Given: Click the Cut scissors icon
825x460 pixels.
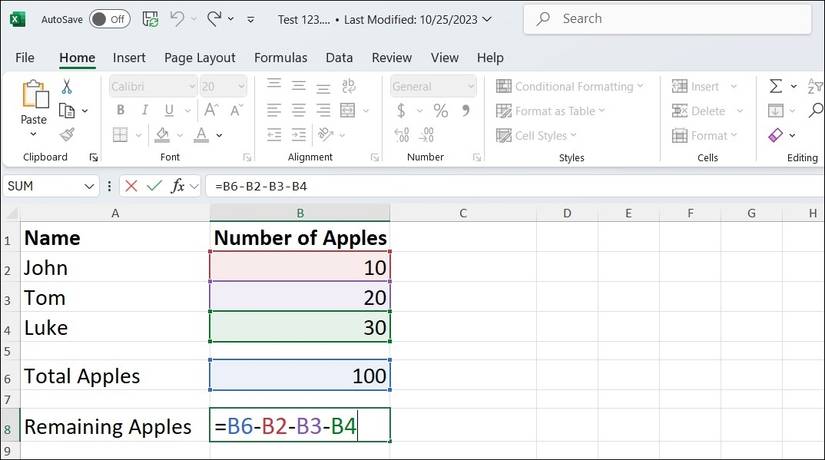Looking at the screenshot, I should [x=67, y=86].
